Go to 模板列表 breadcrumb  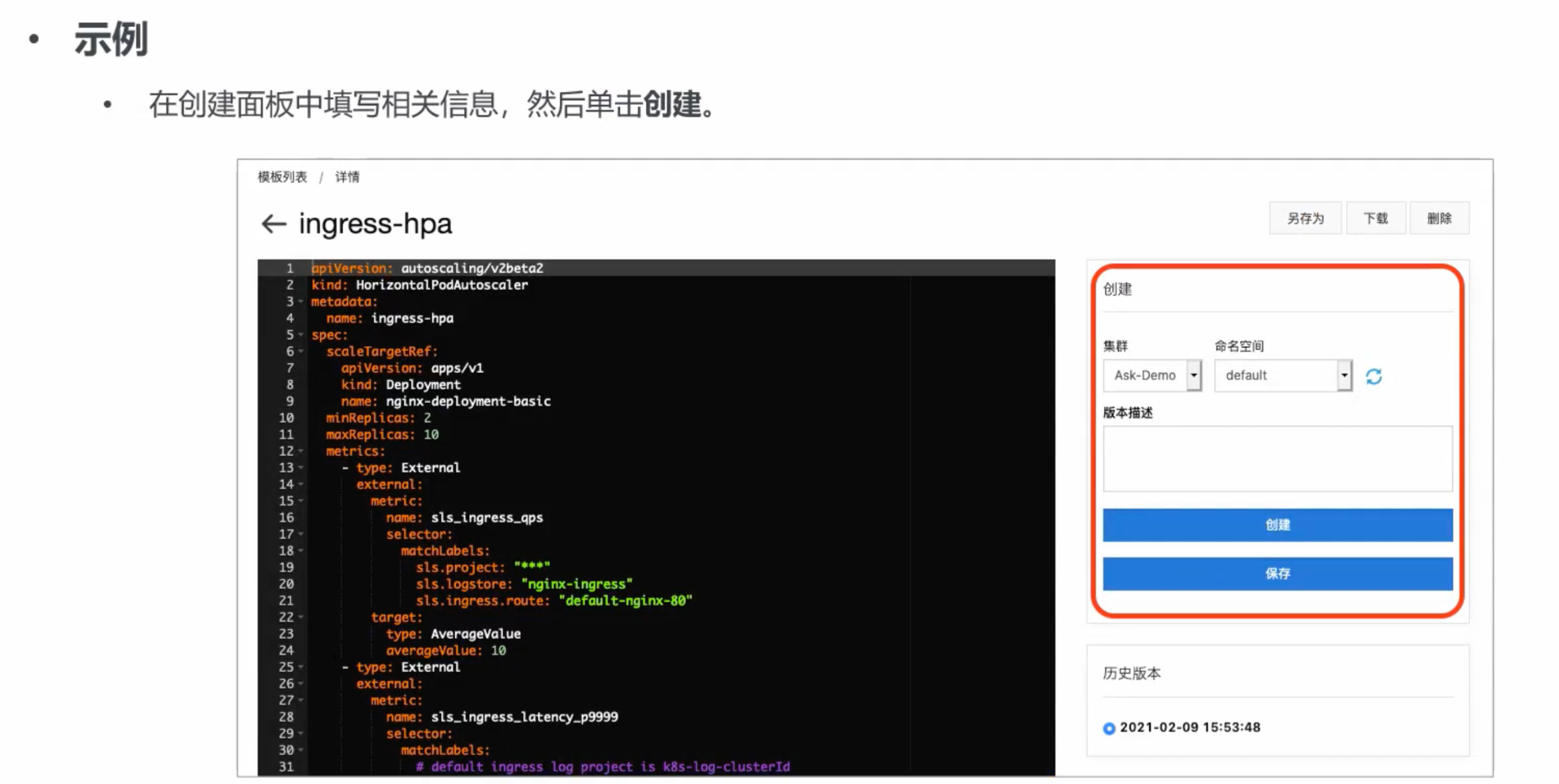[x=282, y=176]
